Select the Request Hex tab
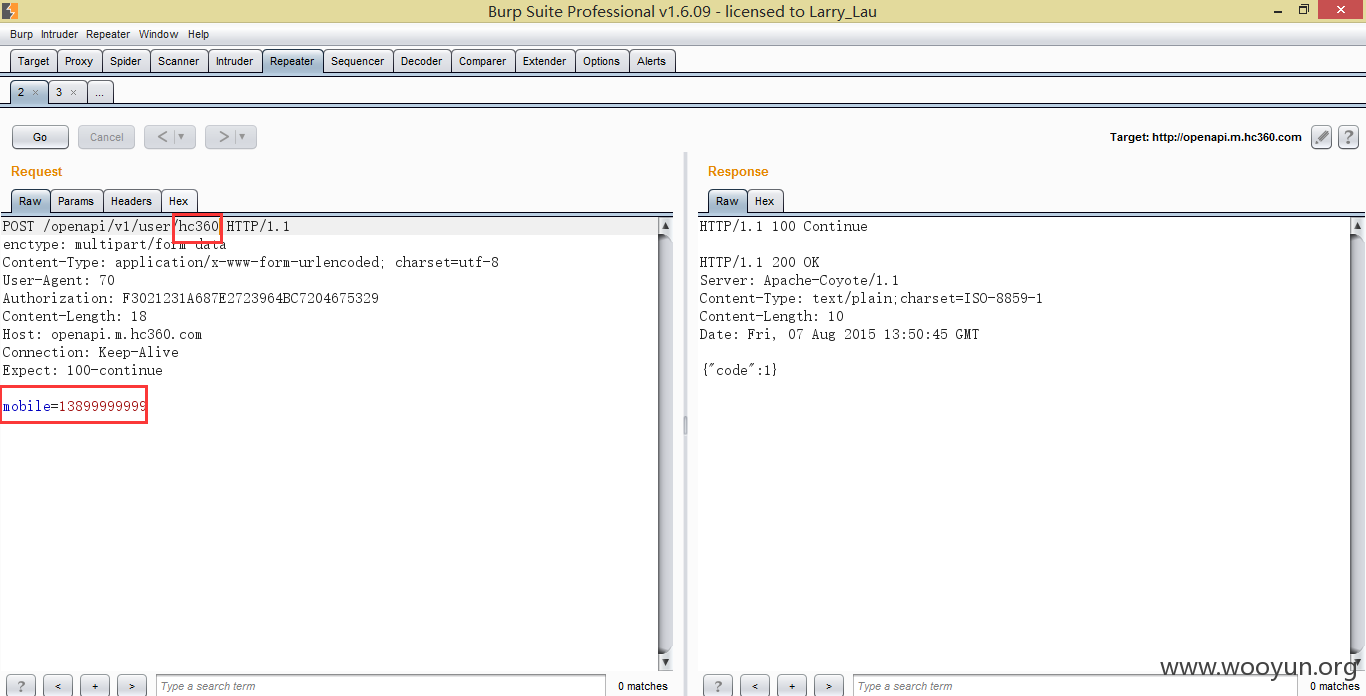1366x696 pixels. [x=179, y=201]
